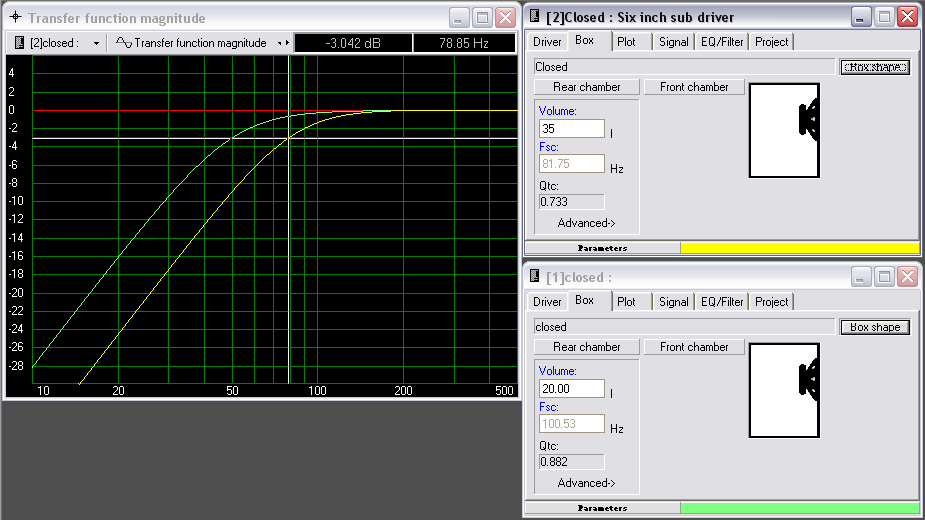The height and width of the screenshot is (520, 925).
Task: Expand Advanced-> in [1]closed window
Action: point(586,483)
